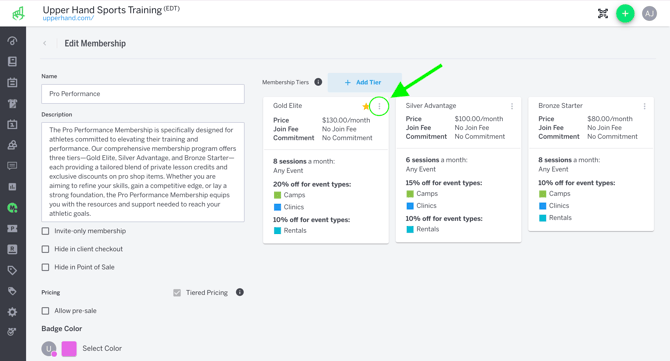
Task: Open the AJ user avatar menu
Action: point(649,14)
